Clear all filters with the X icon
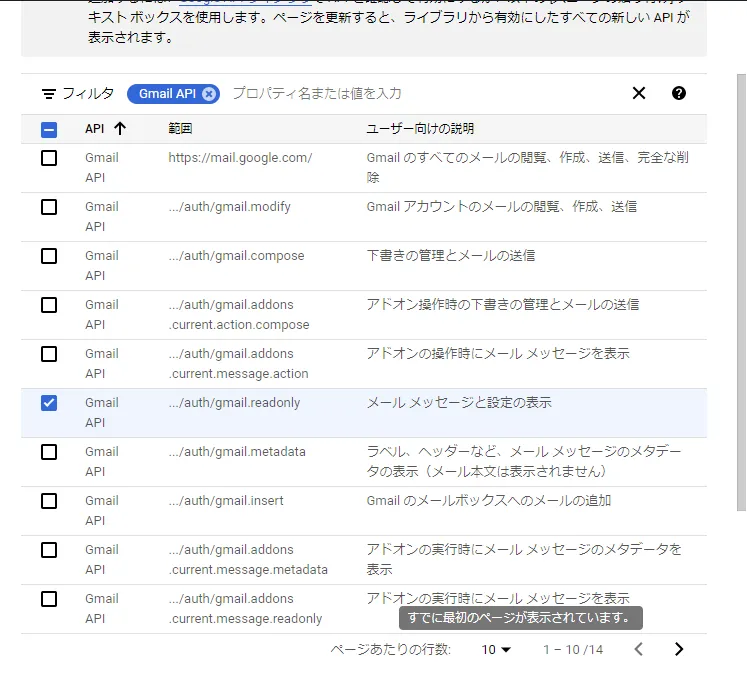Viewport: 747px width, 698px height. click(x=639, y=93)
